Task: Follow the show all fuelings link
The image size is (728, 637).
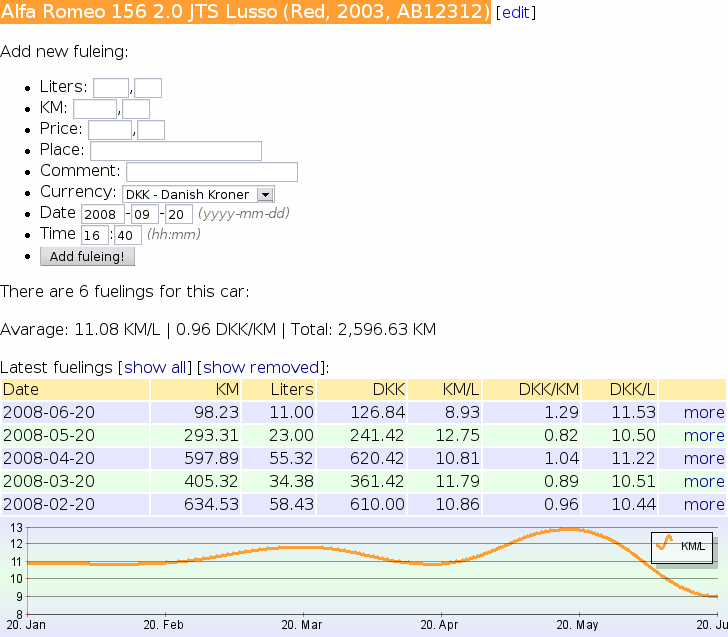Action: click(155, 367)
